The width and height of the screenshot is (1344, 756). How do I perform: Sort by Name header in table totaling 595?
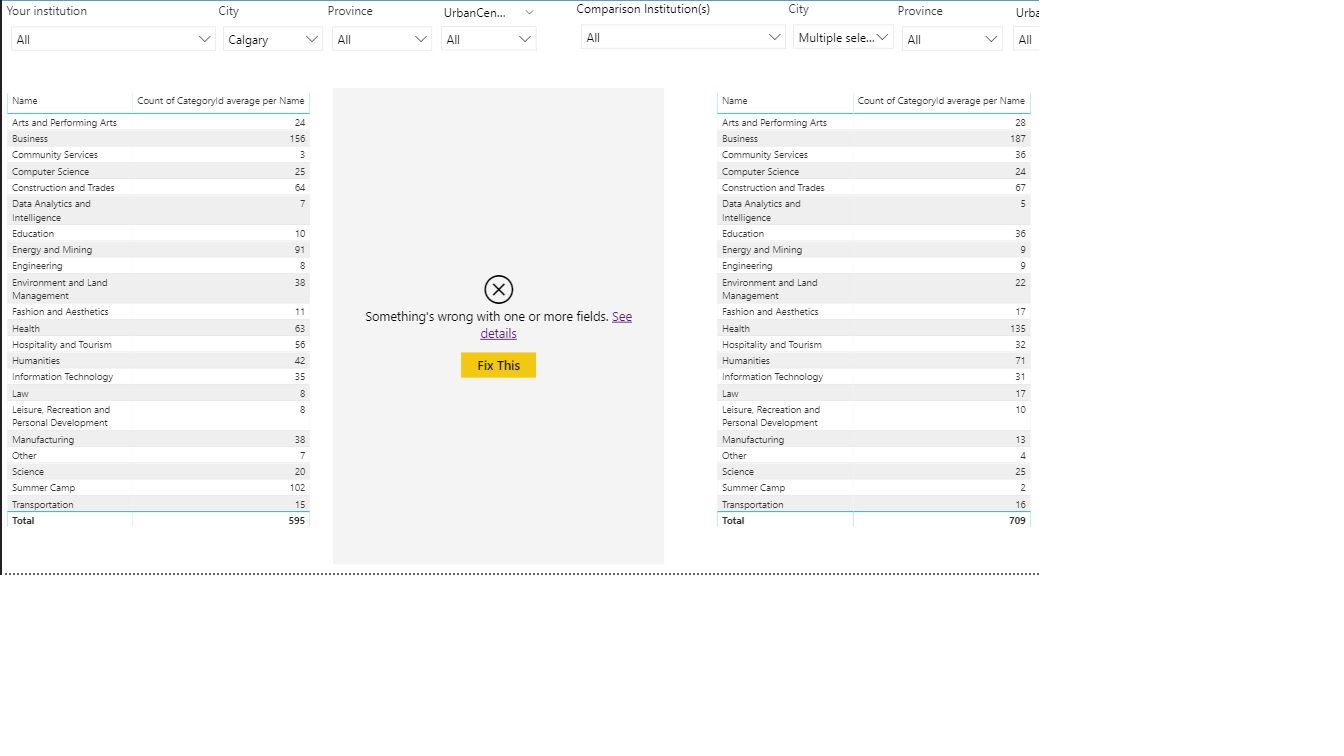(25, 101)
